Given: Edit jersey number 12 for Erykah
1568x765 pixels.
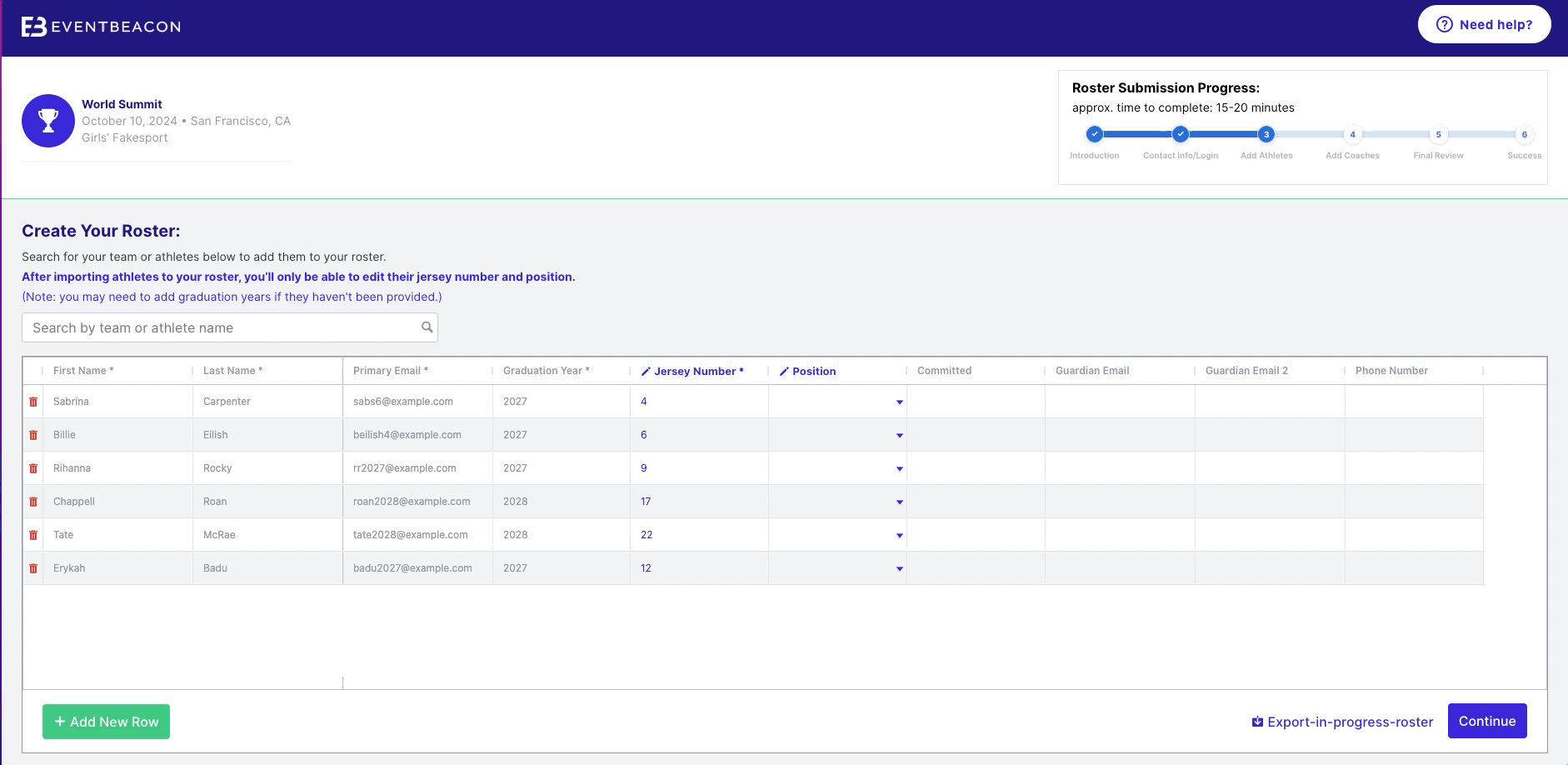Looking at the screenshot, I should coord(699,568).
